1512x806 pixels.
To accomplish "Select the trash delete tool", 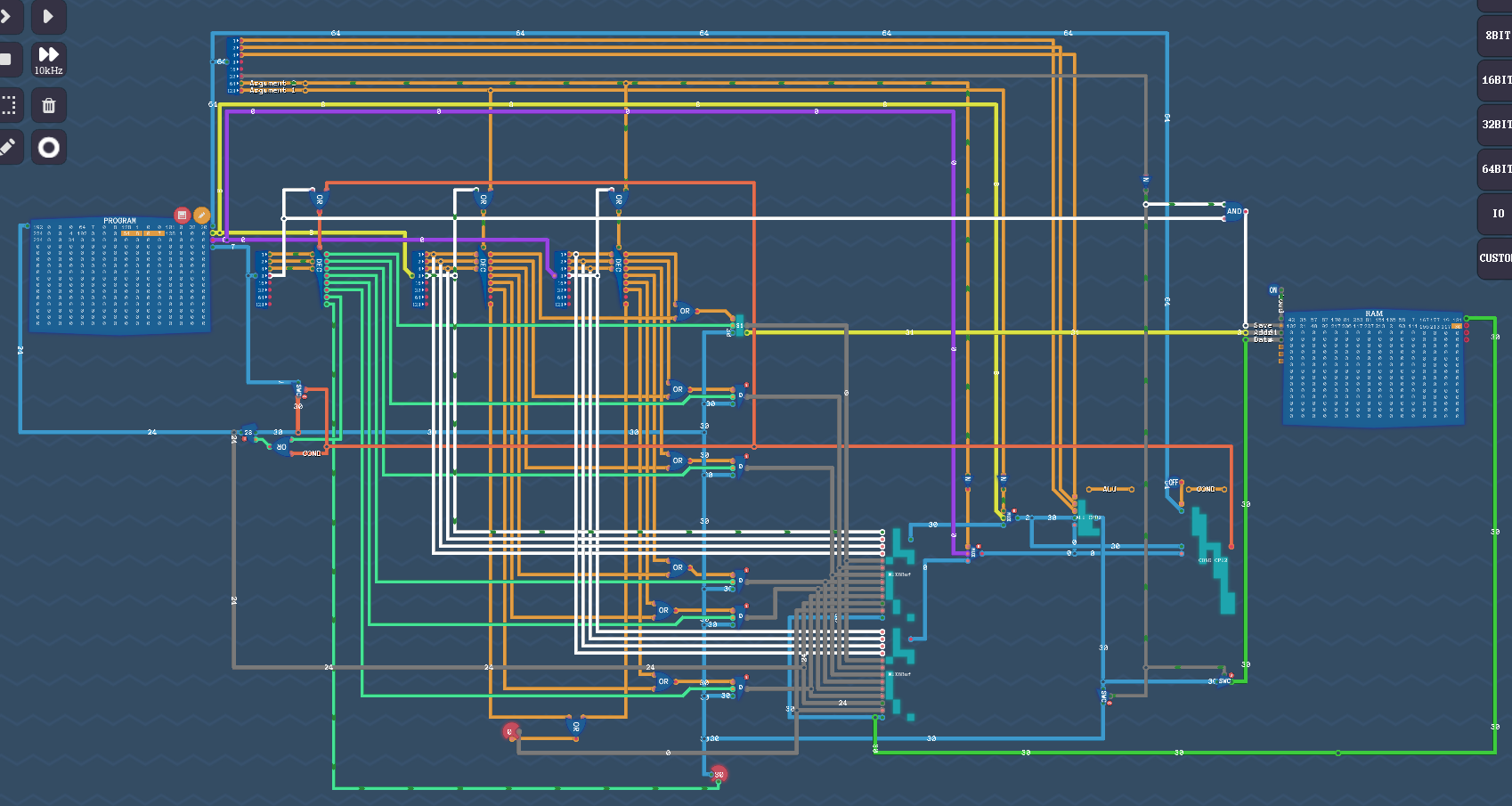I will [x=49, y=105].
